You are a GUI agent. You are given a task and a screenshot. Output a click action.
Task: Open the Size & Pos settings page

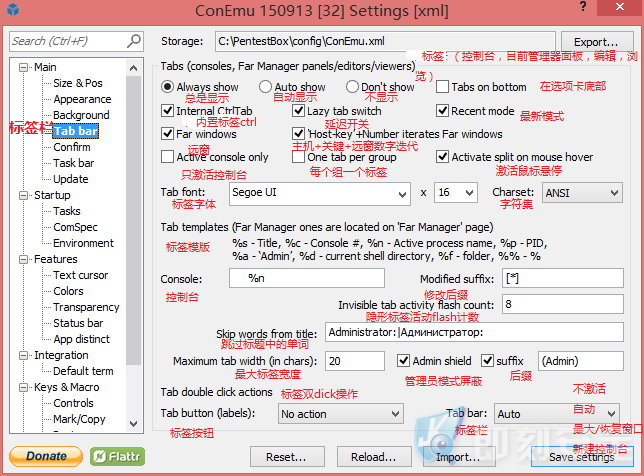[78, 83]
